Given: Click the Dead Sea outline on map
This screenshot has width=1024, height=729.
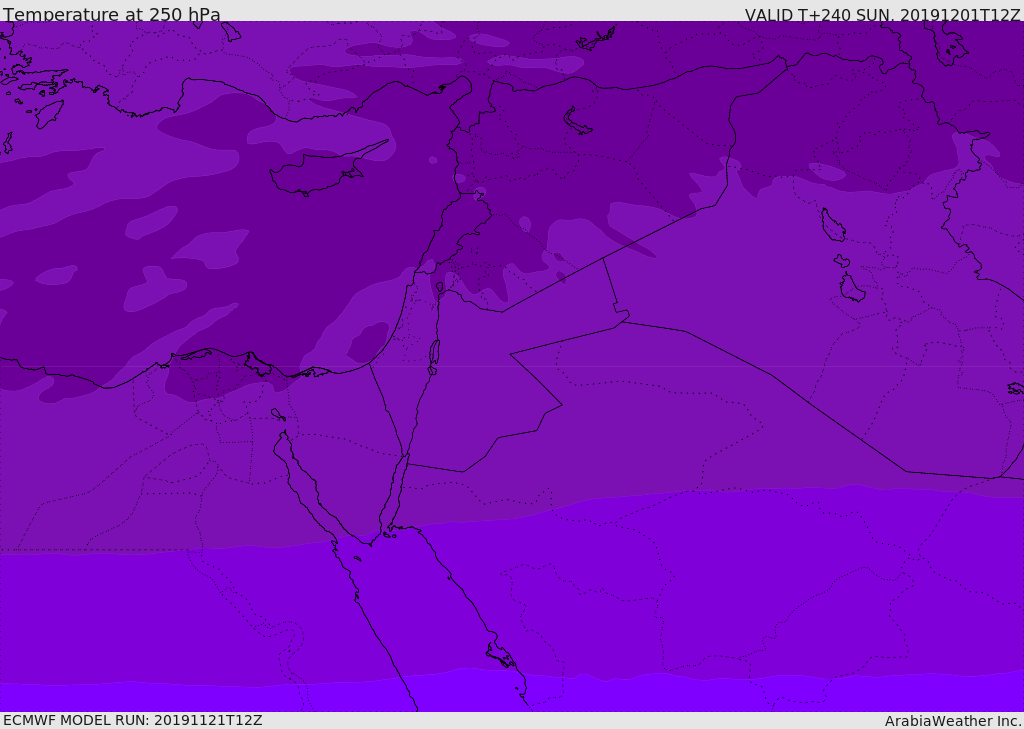Looking at the screenshot, I should 434,356.
